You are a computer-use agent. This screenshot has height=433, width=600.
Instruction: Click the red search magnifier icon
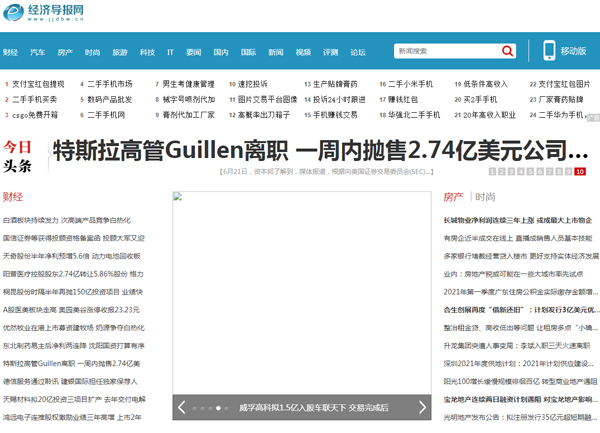click(x=507, y=51)
